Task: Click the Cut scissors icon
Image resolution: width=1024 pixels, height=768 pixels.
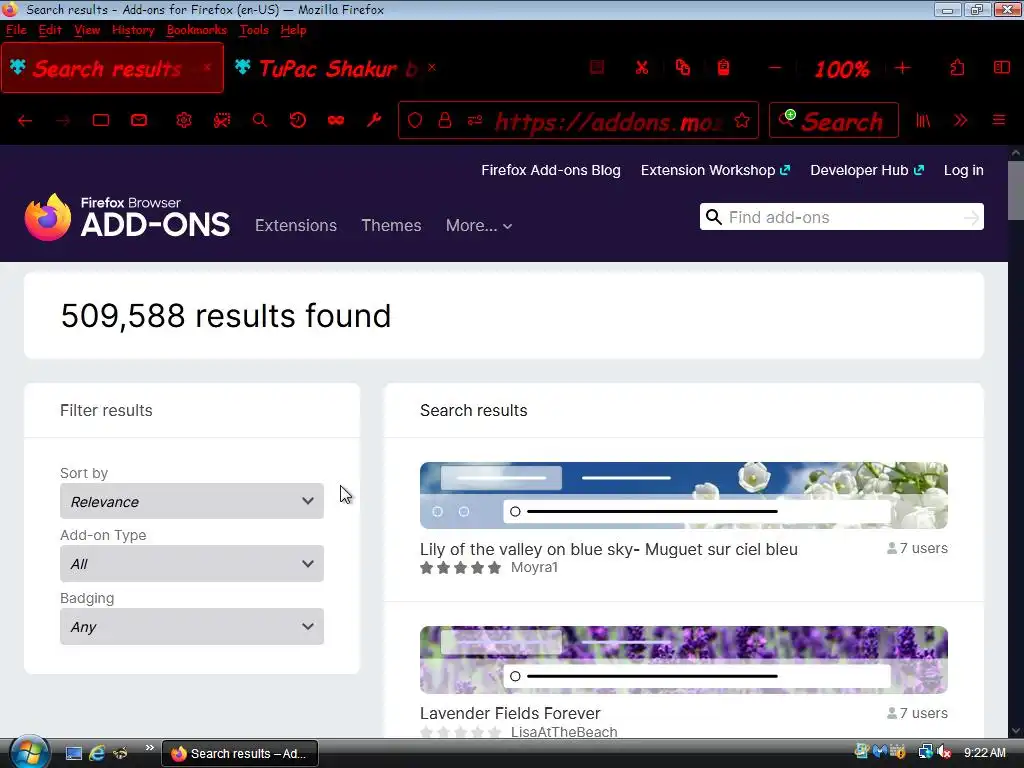Action: coord(642,68)
